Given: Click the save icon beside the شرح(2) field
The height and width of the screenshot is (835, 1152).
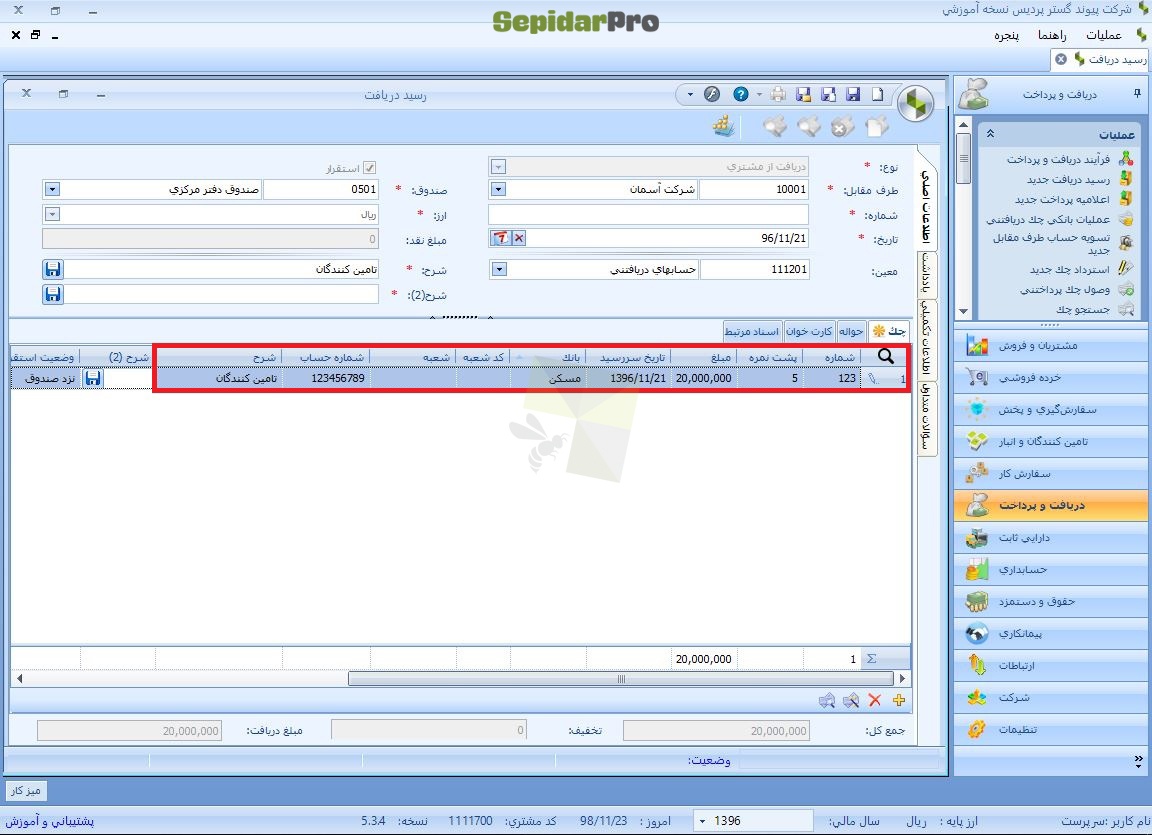Looking at the screenshot, I should 53,294.
